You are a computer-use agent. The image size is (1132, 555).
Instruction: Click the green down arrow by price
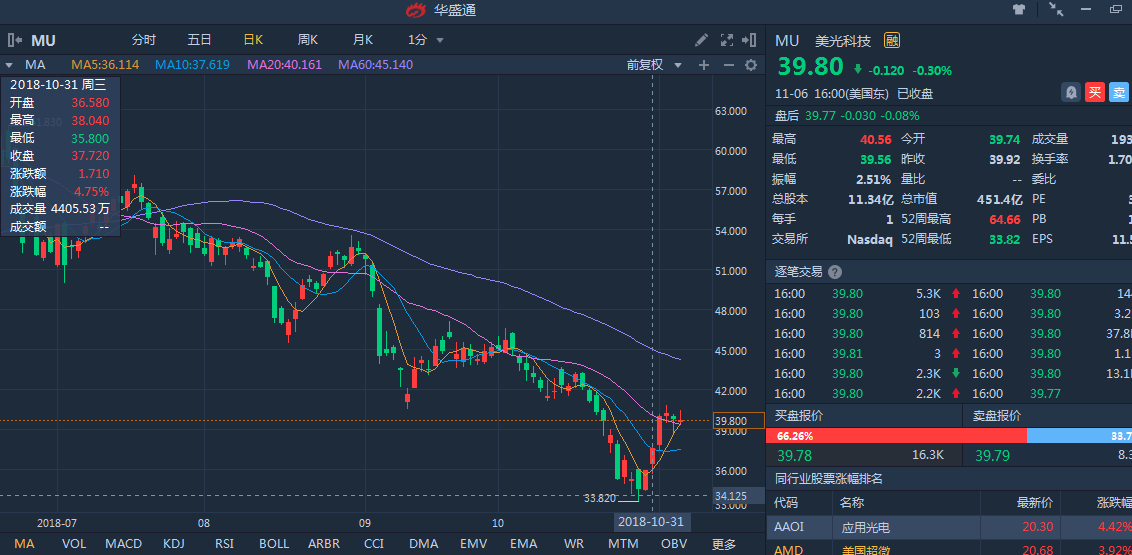858,70
